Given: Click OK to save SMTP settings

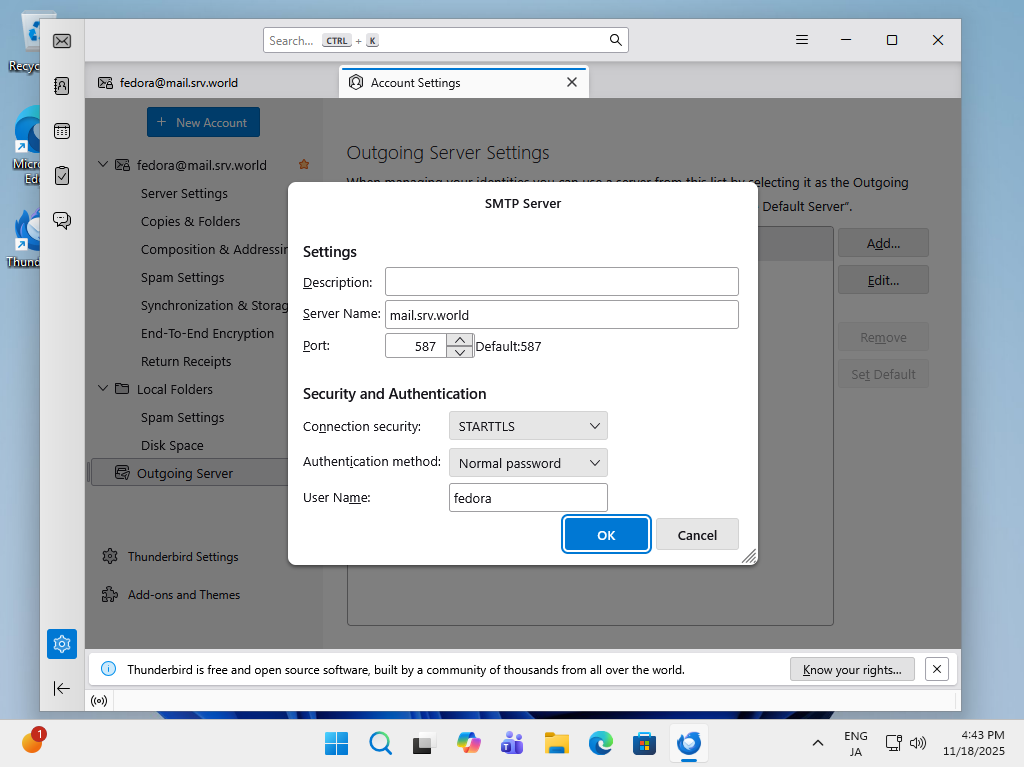Looking at the screenshot, I should click(606, 534).
